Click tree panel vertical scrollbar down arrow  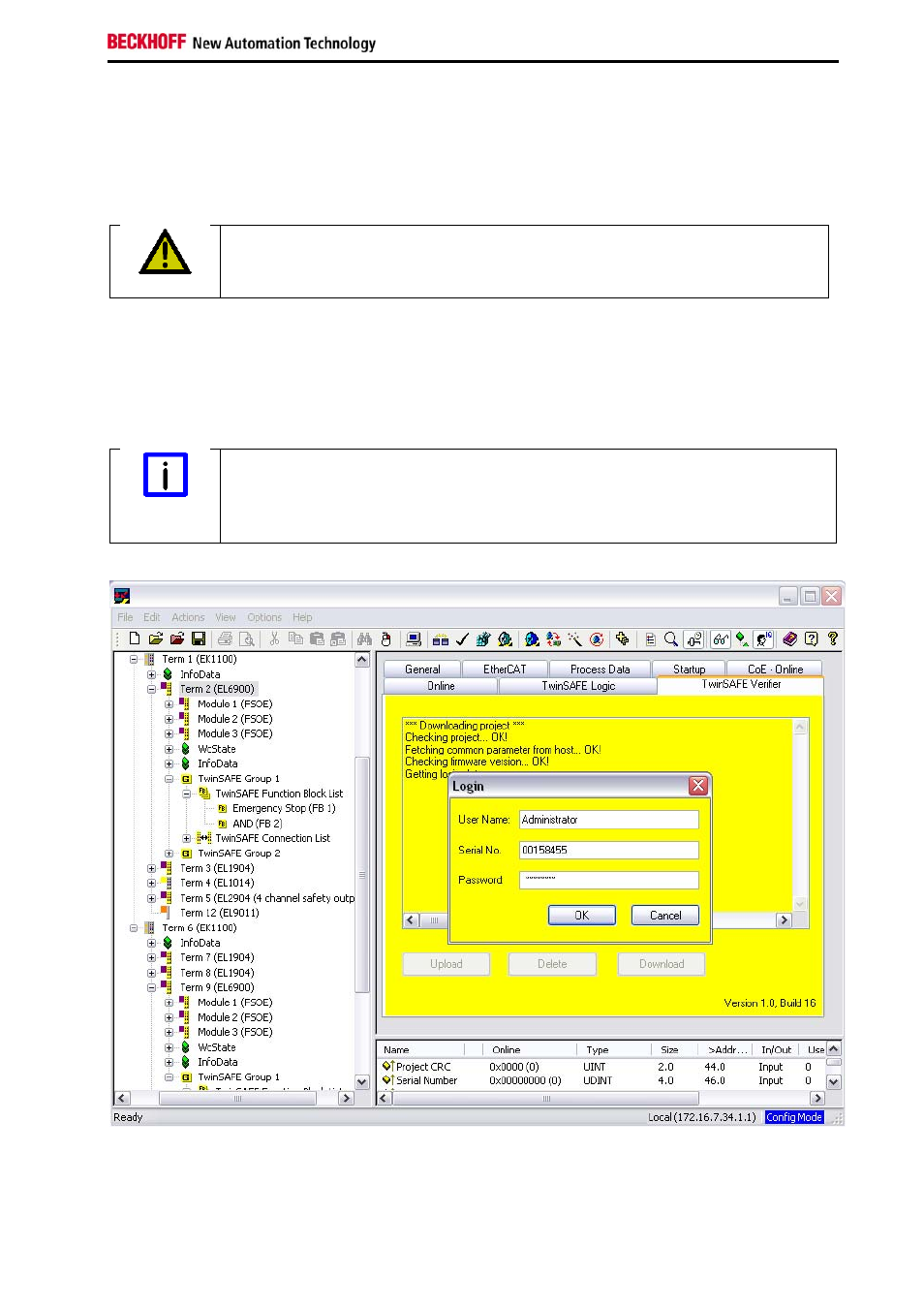click(x=362, y=1082)
